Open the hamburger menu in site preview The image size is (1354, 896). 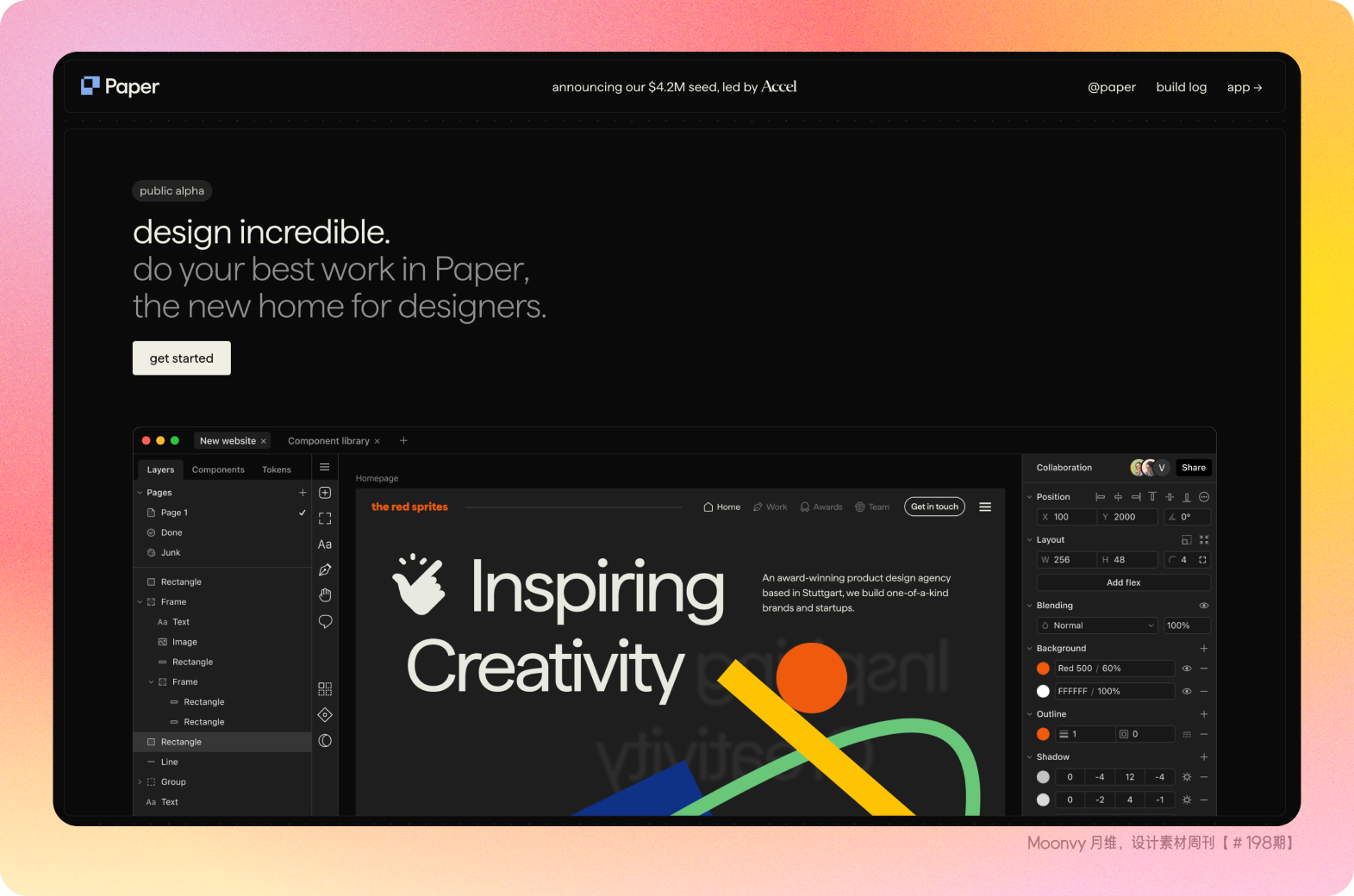pyautogui.click(x=985, y=507)
